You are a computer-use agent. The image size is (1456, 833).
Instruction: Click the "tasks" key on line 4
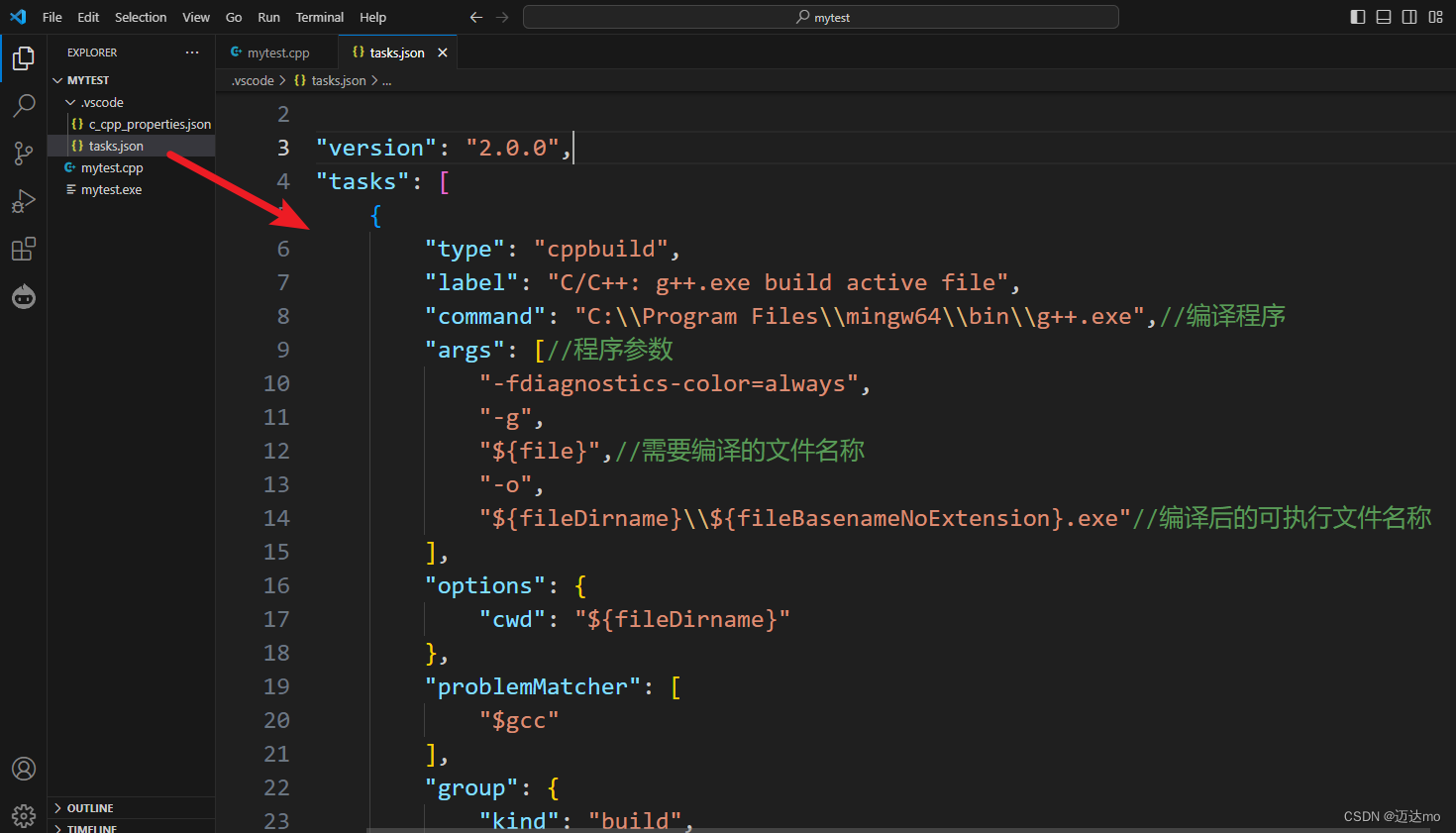(x=363, y=181)
